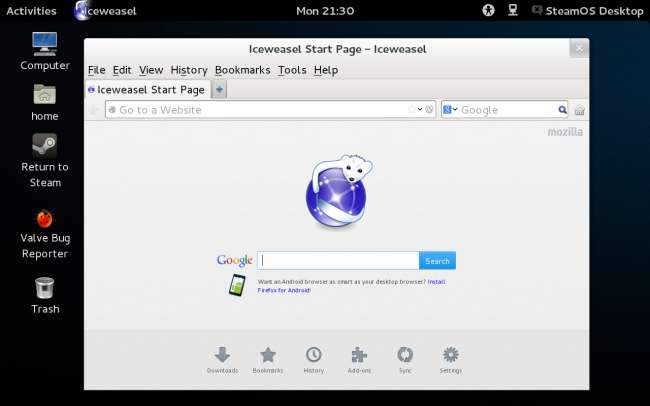
Task: Open a new tab with the plus button
Action: (219, 89)
